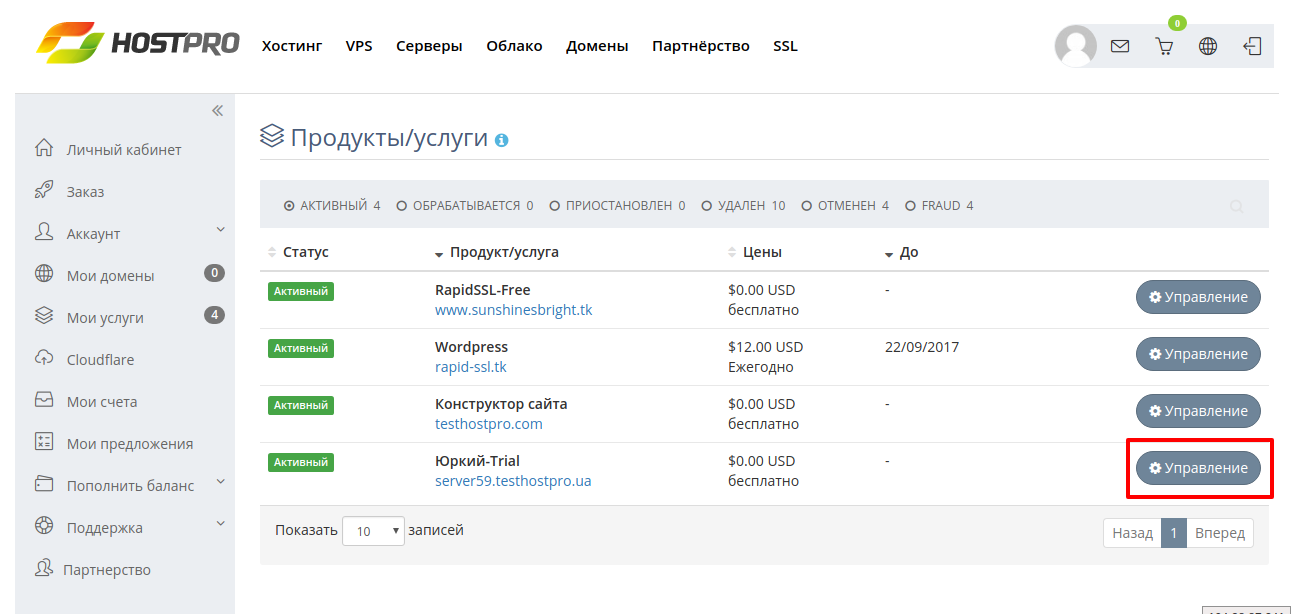The image size is (1304, 614).
Task: Click the layers icon beside Мои услуги
Action: click(x=43, y=316)
